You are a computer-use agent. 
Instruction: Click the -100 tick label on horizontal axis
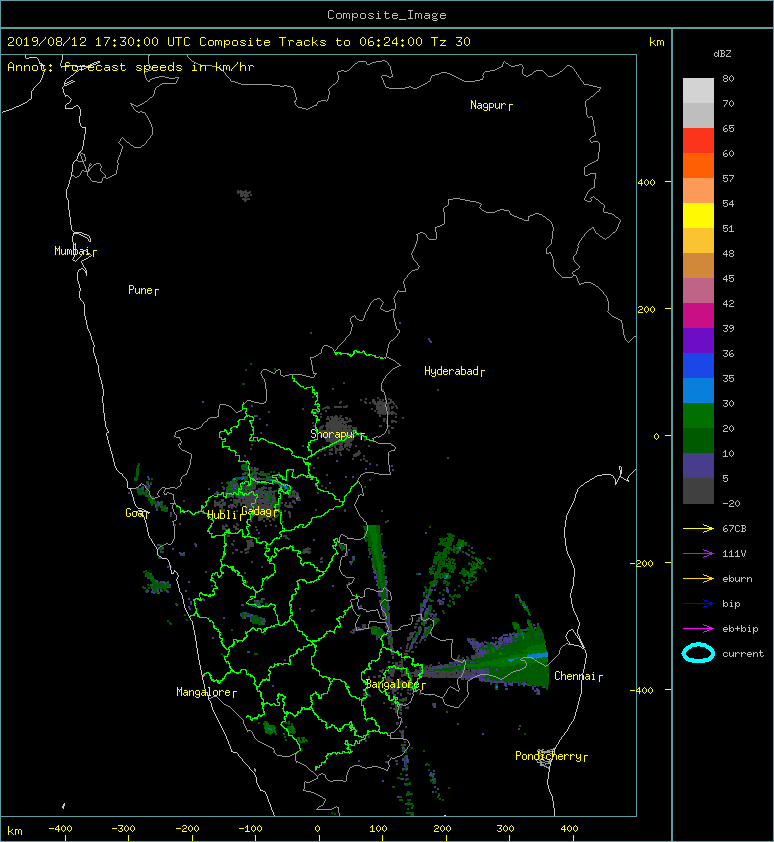click(x=250, y=829)
